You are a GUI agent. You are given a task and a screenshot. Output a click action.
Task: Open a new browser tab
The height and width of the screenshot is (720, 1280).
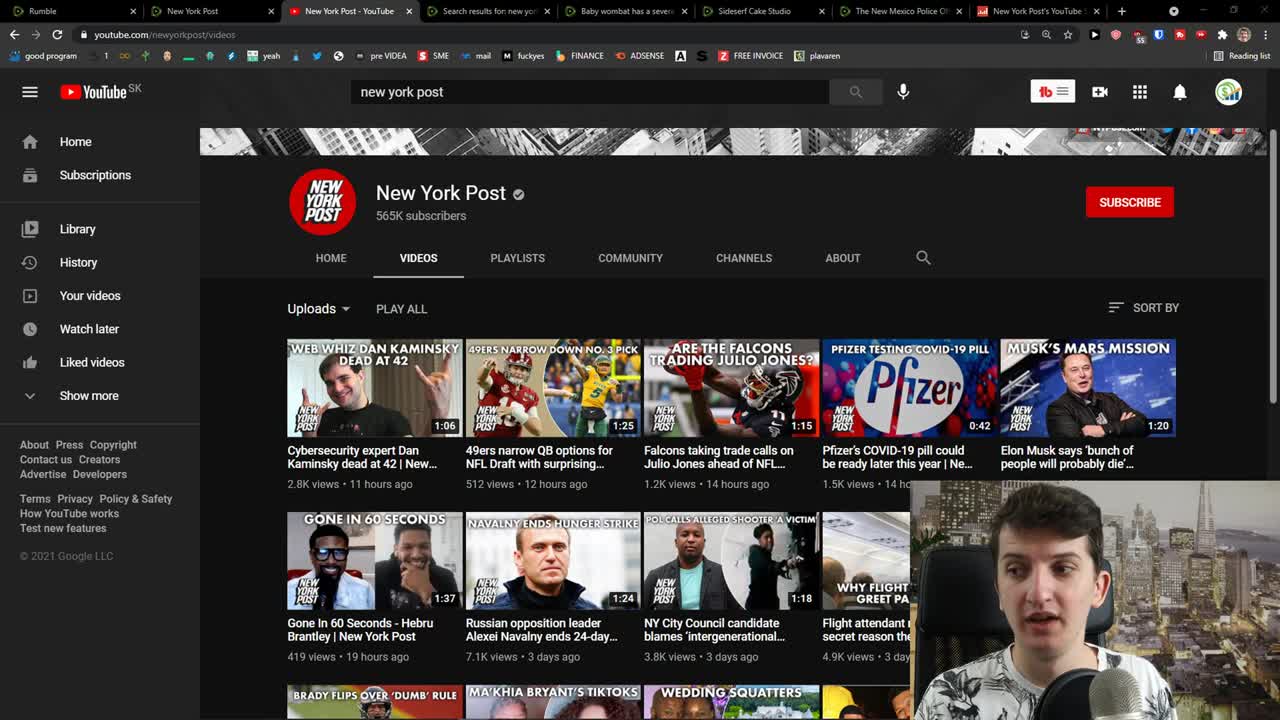coord(1121,11)
